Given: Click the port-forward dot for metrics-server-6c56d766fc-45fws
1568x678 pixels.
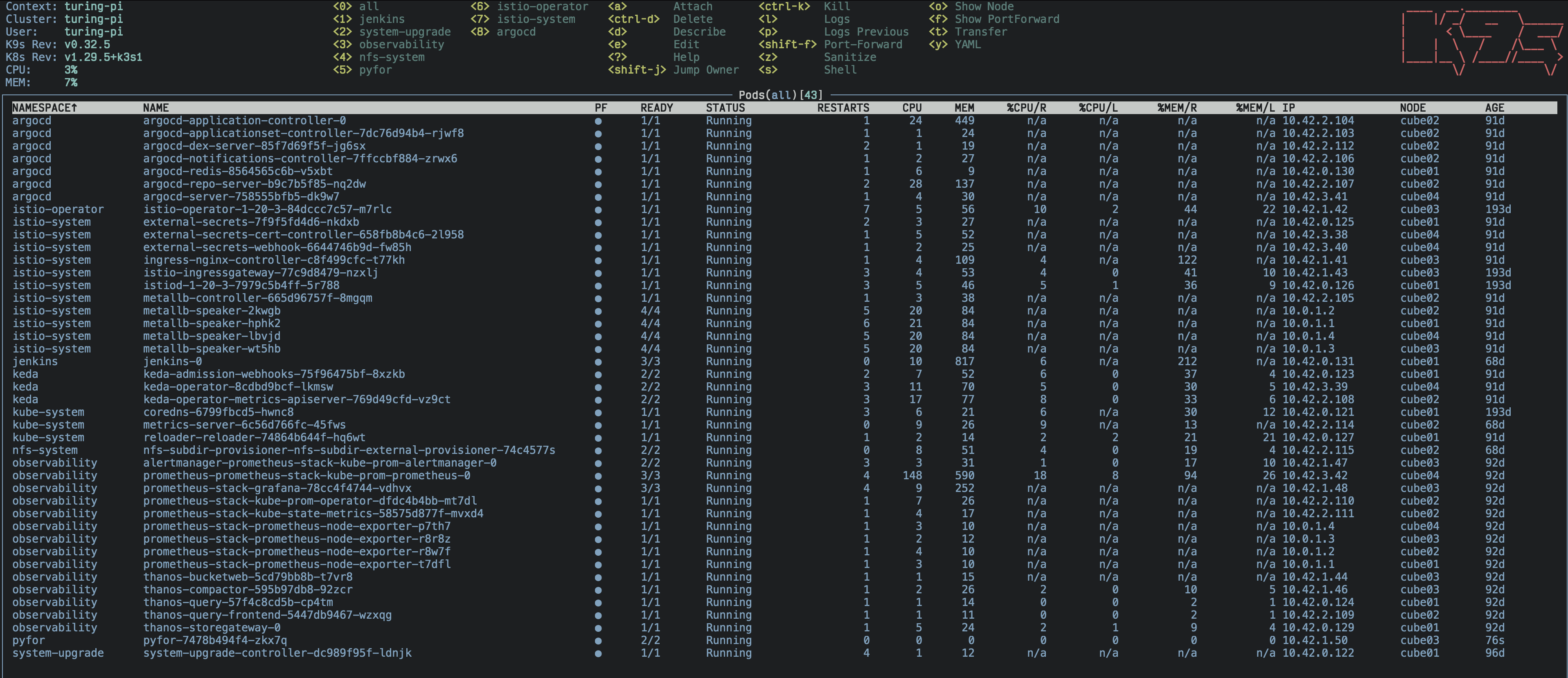Looking at the screenshot, I should (x=598, y=426).
